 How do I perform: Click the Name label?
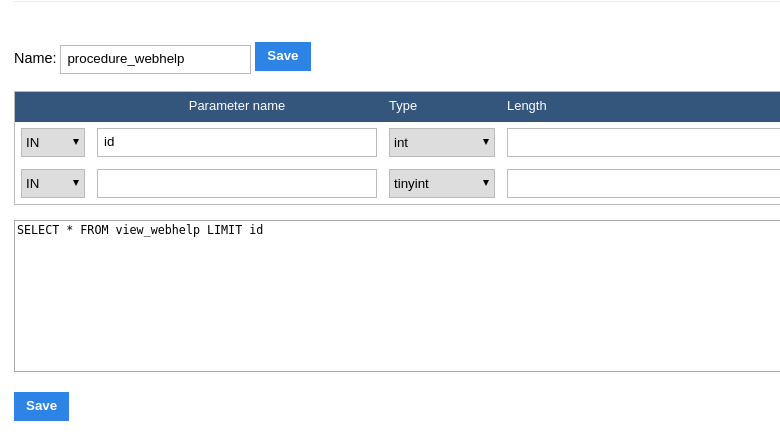coord(35,58)
